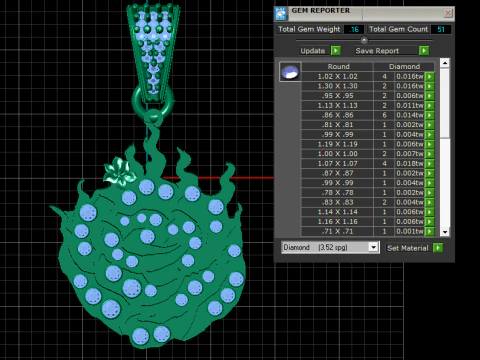Click the green arrow beside Update
480x360 pixels.
click(x=336, y=51)
